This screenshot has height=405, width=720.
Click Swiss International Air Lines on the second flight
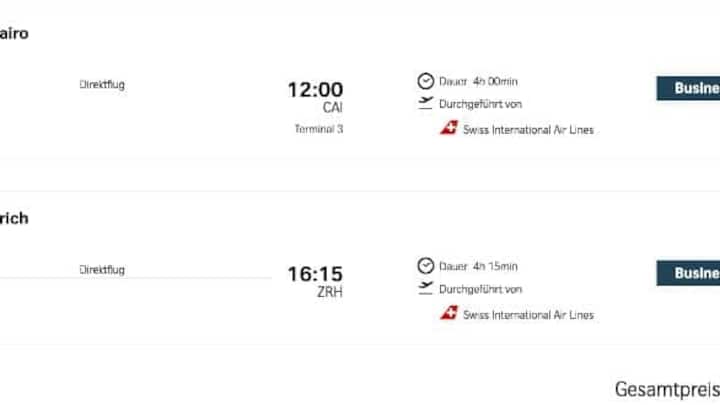528,314
